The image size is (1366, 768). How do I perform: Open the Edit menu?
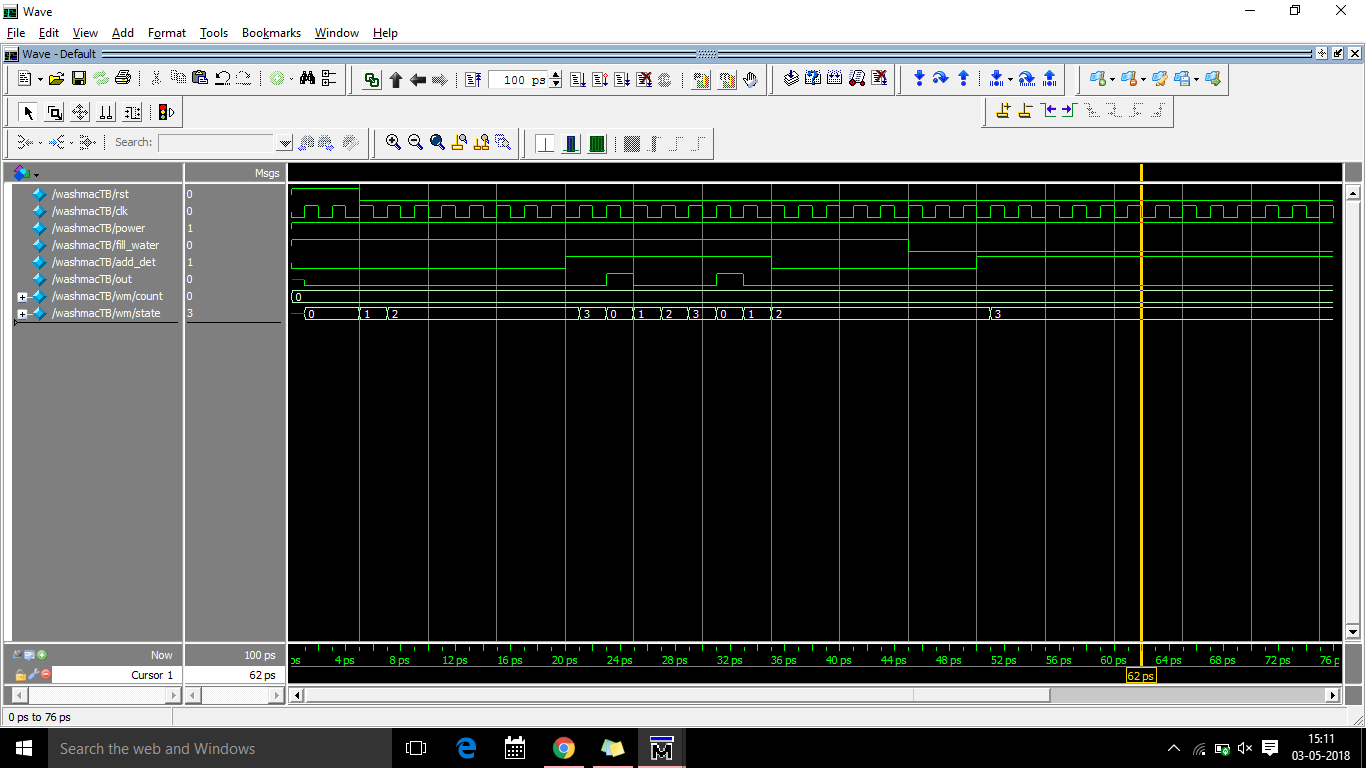coord(49,33)
